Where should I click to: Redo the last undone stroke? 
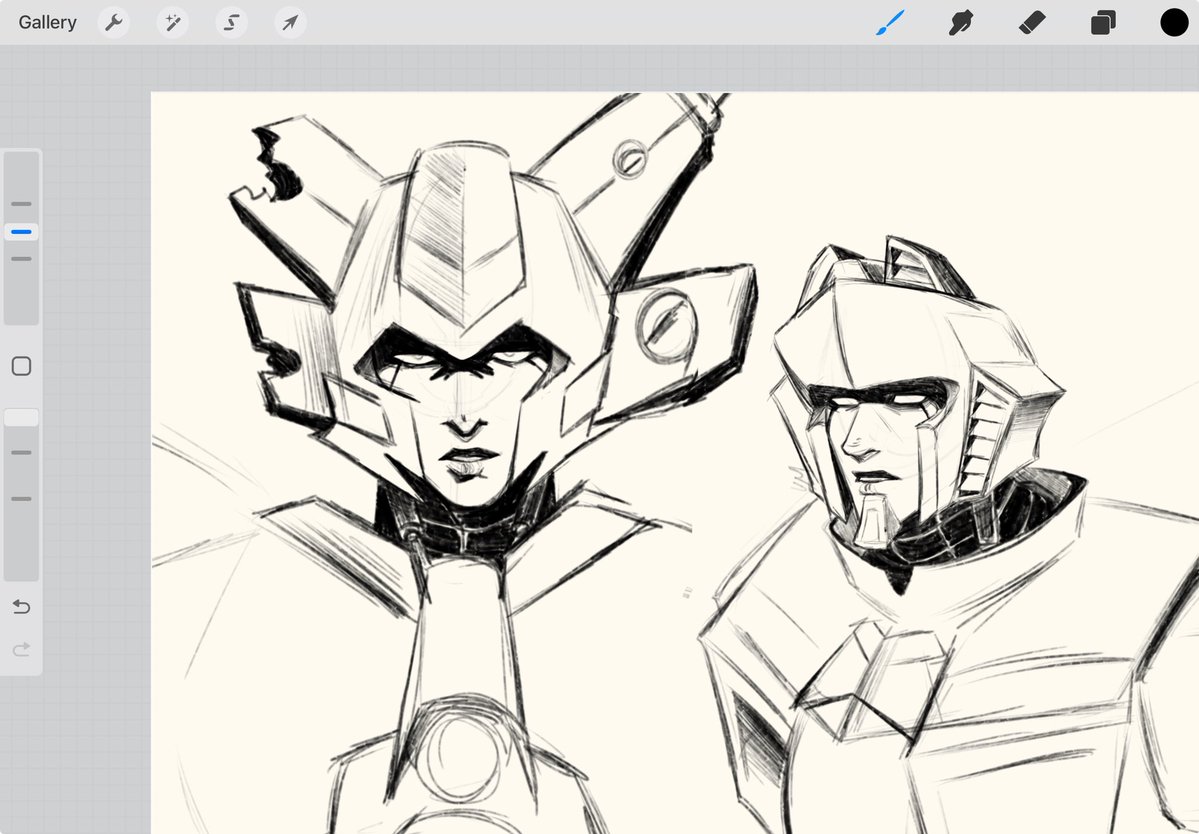click(21, 649)
